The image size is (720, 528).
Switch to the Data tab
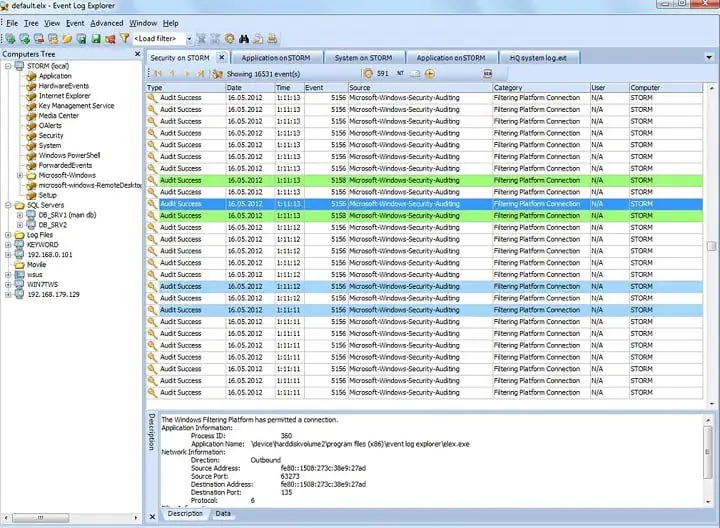pos(223,513)
